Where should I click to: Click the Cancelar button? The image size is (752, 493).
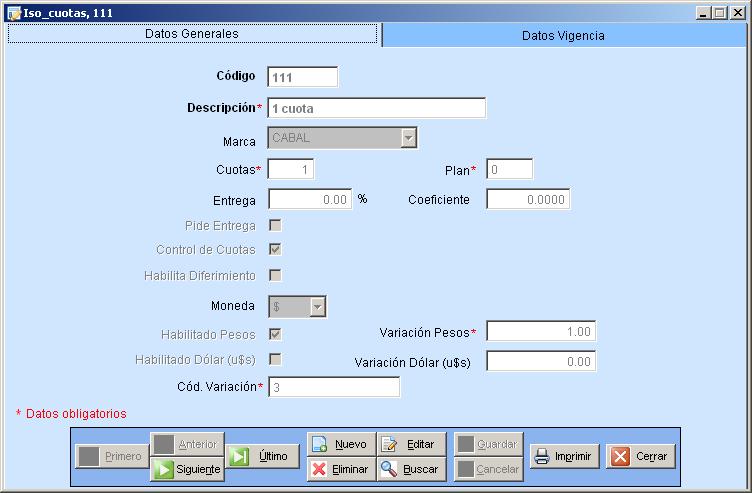click(x=487, y=469)
